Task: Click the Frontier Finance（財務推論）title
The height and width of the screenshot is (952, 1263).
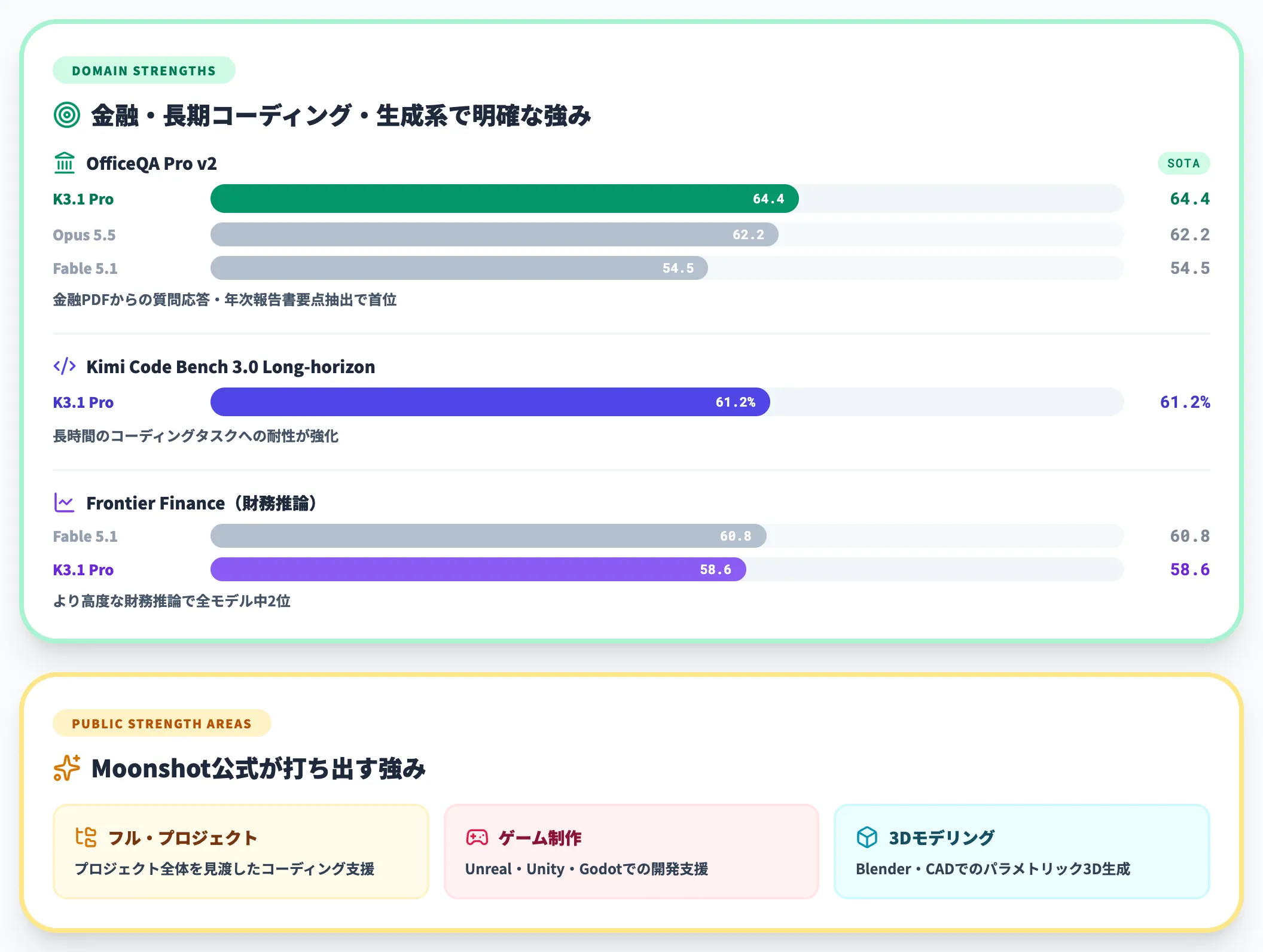Action: point(202,503)
